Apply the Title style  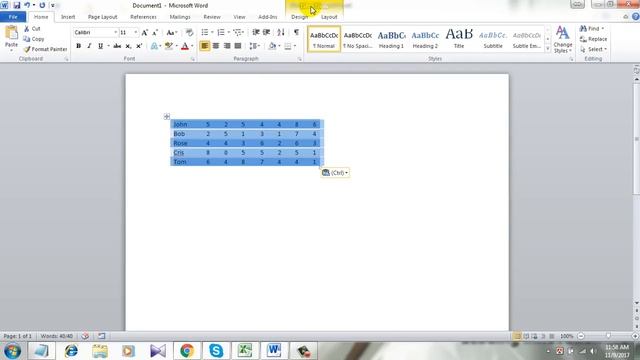pyautogui.click(x=459, y=39)
